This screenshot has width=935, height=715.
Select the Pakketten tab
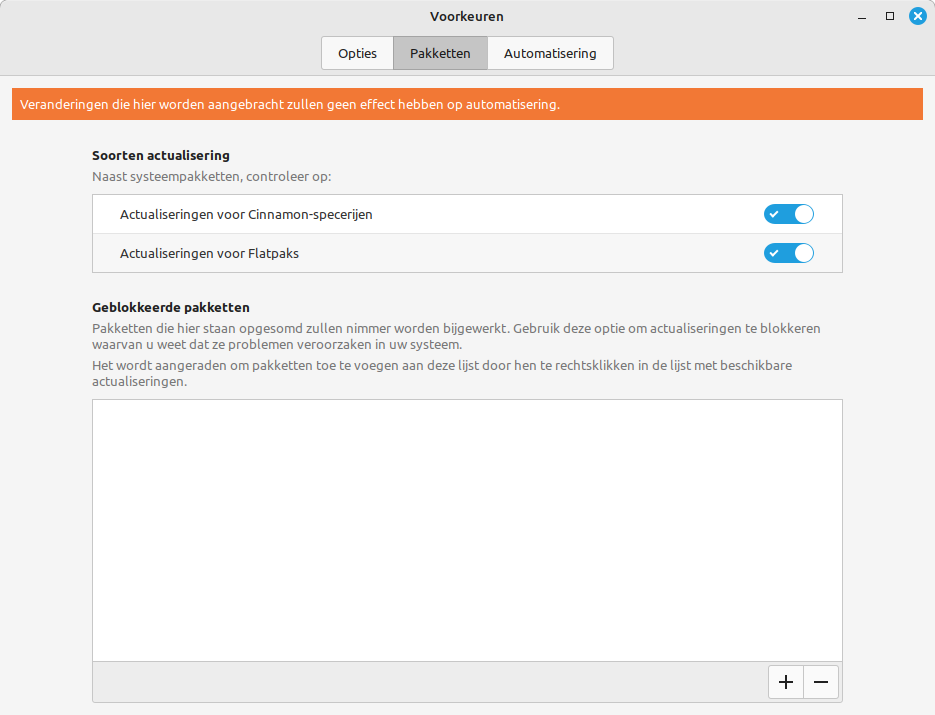(440, 53)
